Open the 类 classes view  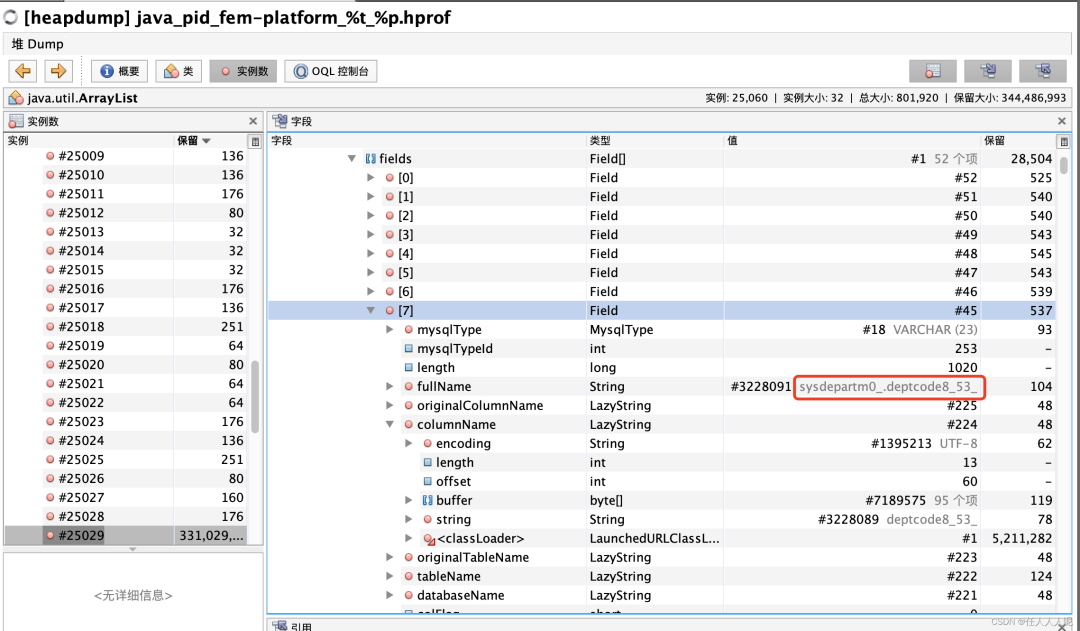coord(178,71)
